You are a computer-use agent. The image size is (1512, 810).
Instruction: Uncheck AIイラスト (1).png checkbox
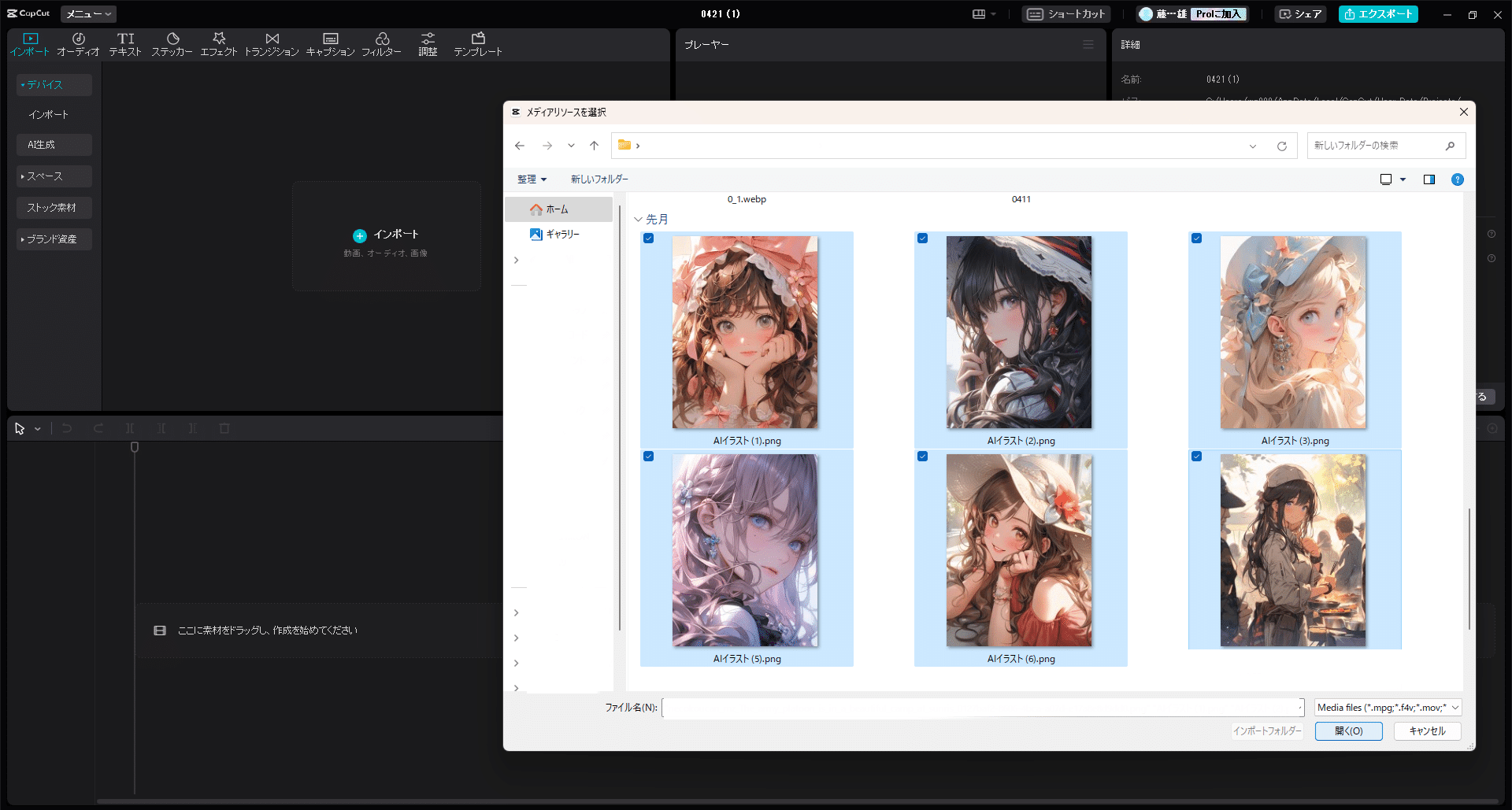(649, 239)
